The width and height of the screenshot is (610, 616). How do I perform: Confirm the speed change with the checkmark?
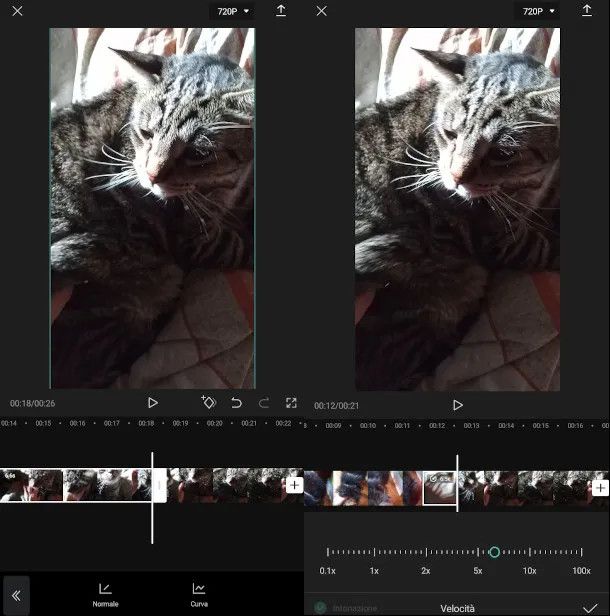pyautogui.click(x=589, y=607)
